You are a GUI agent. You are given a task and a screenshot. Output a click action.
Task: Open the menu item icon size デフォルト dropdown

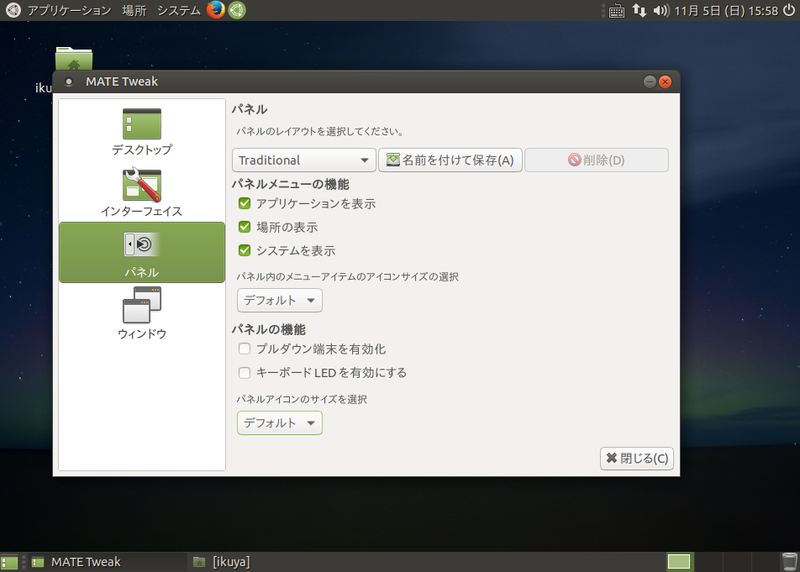coord(280,300)
